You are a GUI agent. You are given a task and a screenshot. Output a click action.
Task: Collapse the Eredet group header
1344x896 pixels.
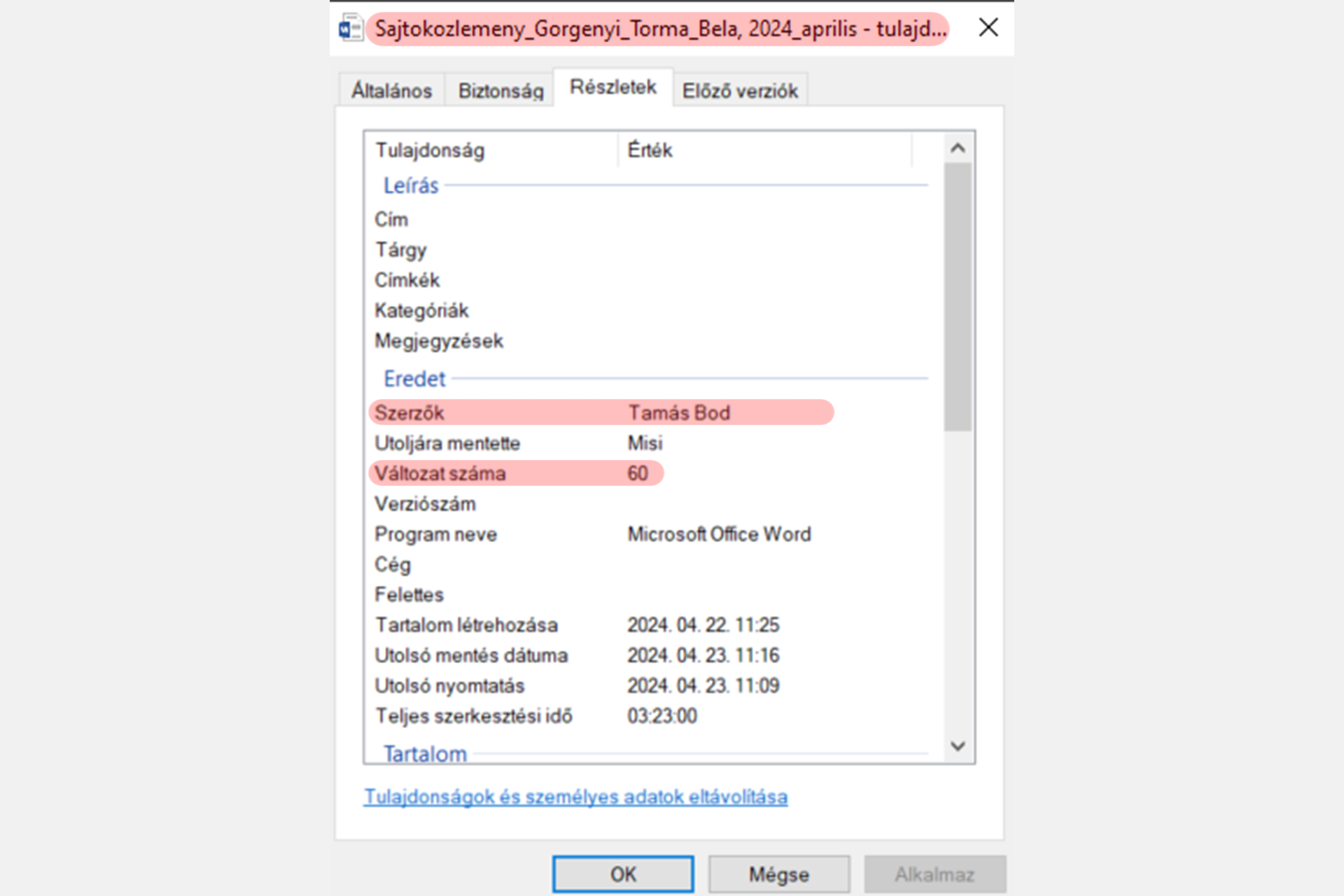pyautogui.click(x=414, y=379)
